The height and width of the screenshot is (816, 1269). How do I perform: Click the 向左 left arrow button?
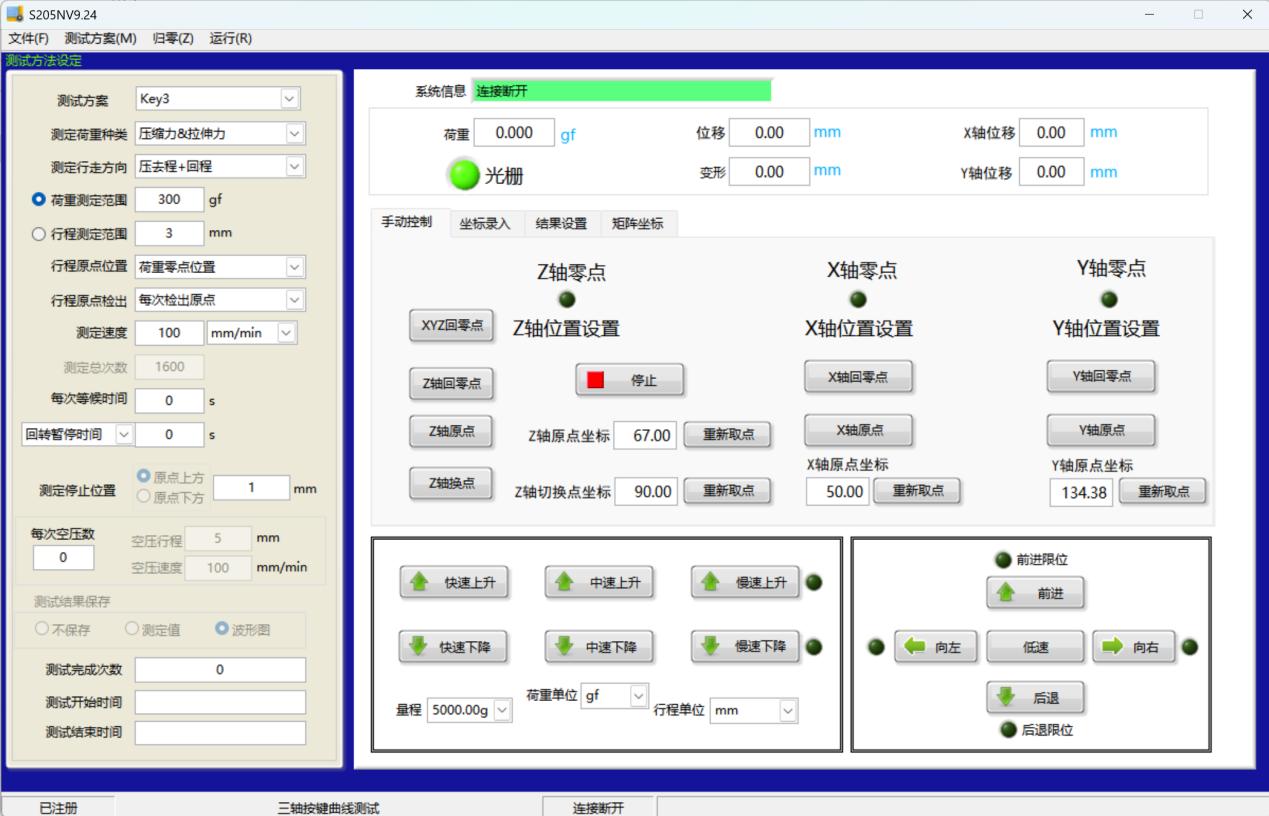click(935, 647)
